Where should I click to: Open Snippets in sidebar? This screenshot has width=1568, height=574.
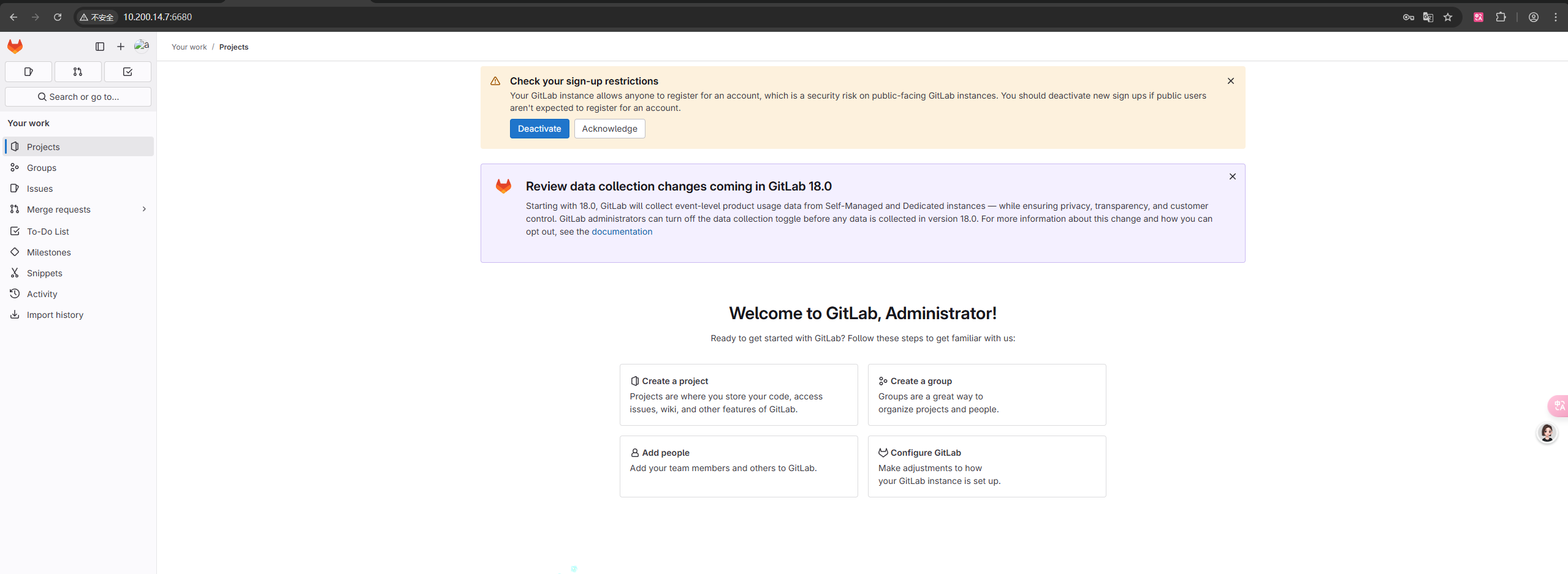click(x=78, y=273)
